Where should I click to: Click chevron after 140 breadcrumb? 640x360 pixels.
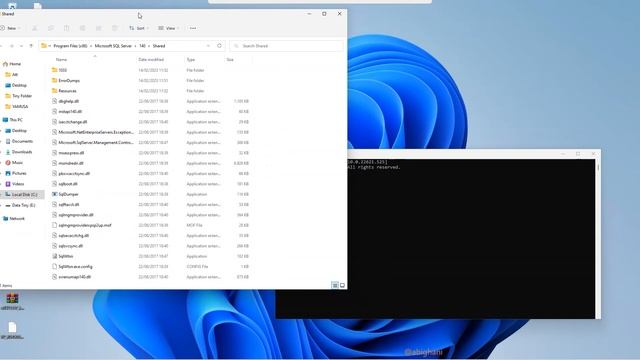tap(149, 46)
